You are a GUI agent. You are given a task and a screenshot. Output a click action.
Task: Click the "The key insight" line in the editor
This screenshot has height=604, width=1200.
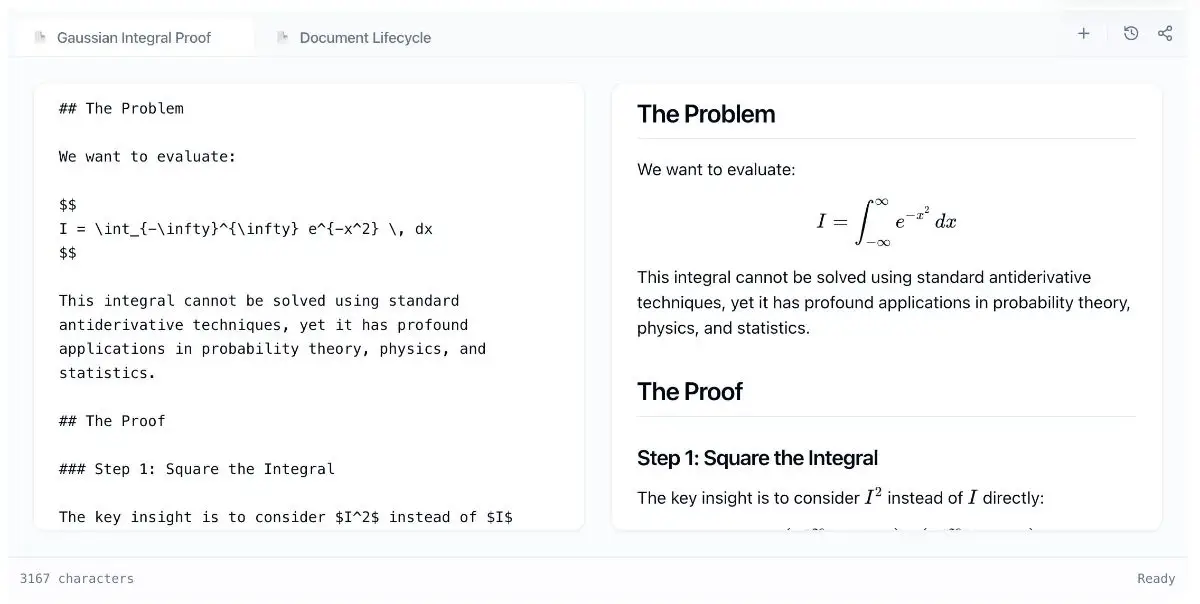pos(285,517)
